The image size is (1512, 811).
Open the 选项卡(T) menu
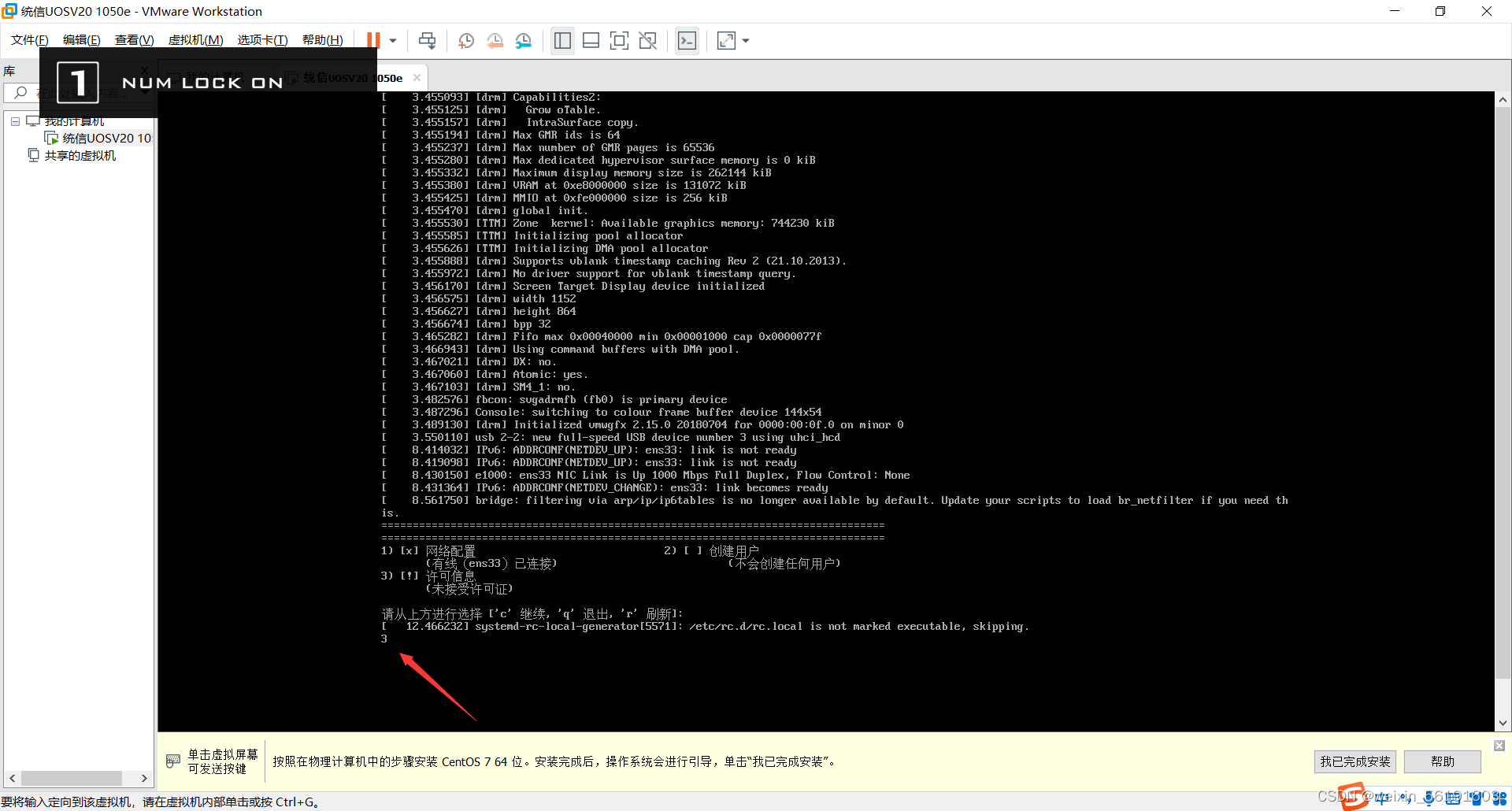(263, 40)
